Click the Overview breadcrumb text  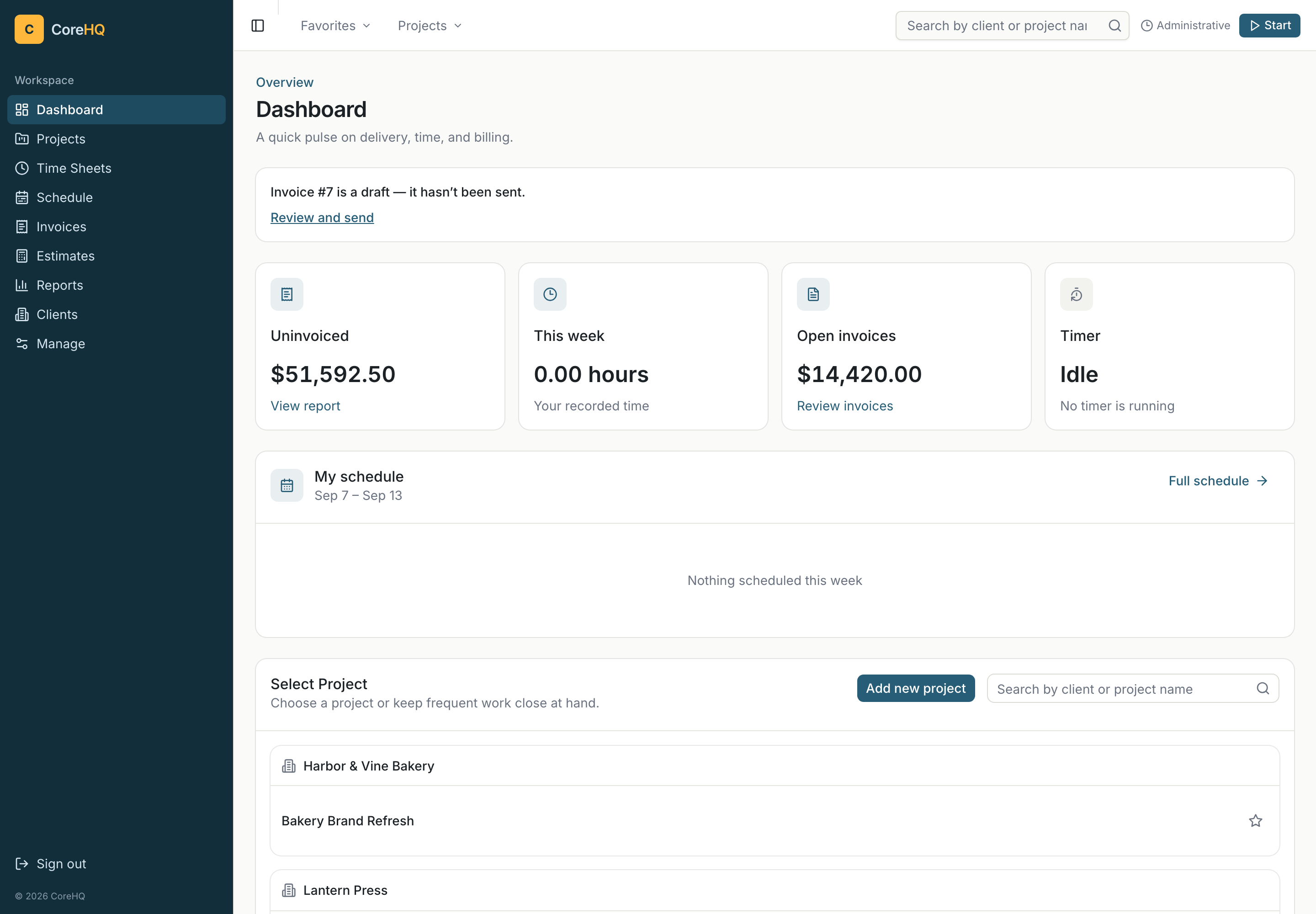[x=285, y=82]
